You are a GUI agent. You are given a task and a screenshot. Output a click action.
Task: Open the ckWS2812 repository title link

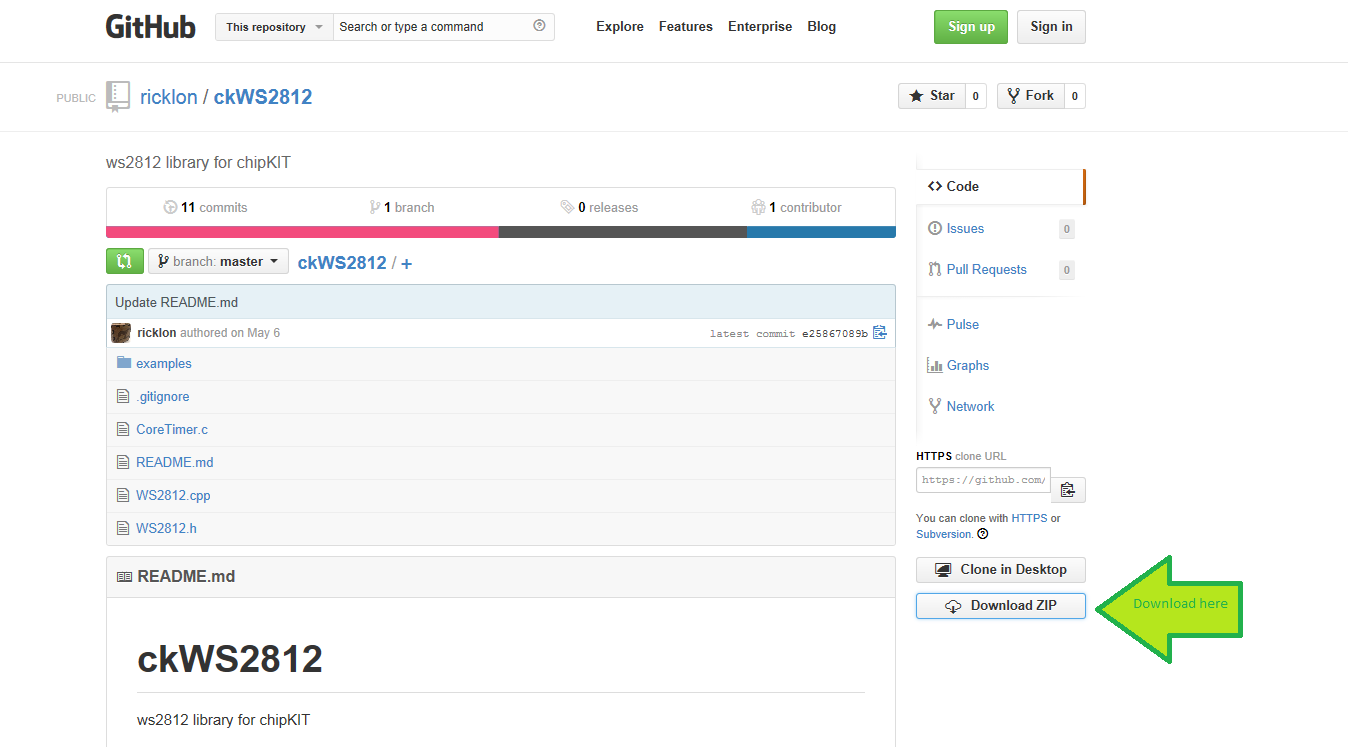pos(263,97)
